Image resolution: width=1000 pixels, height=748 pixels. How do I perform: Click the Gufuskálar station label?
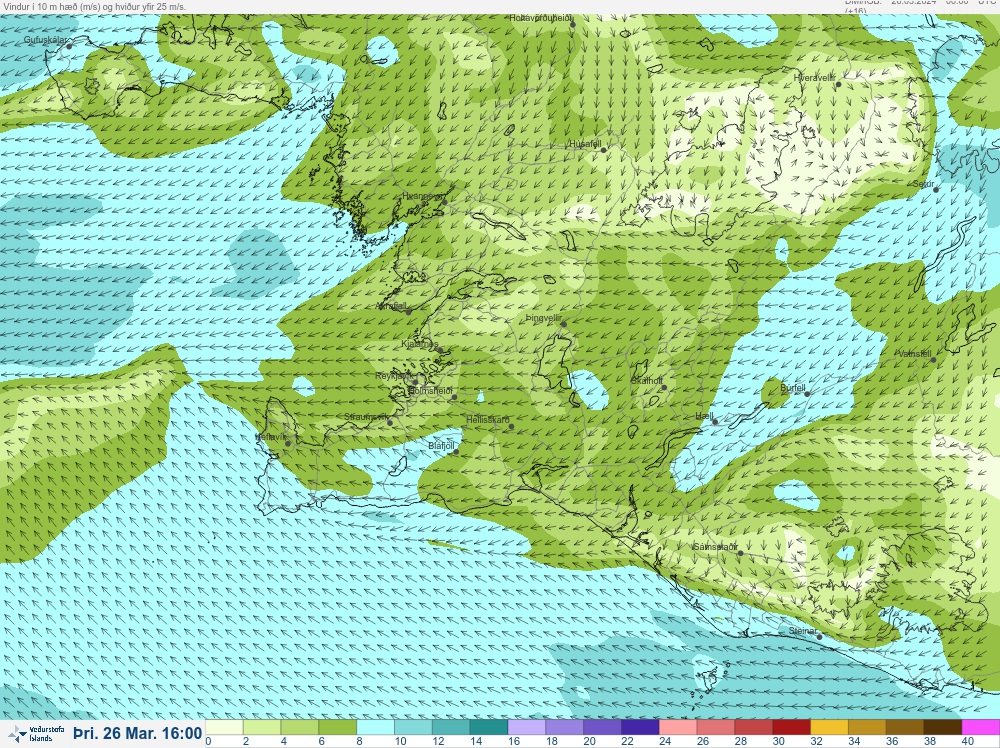(x=45, y=40)
